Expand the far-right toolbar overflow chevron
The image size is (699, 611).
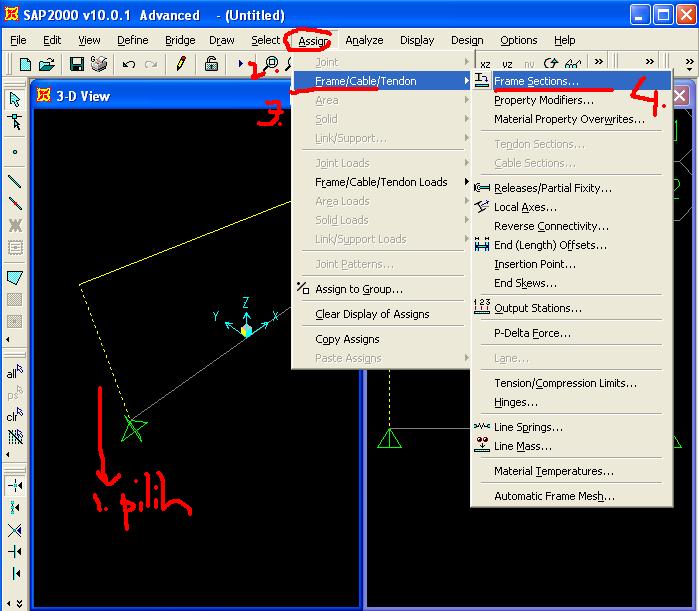[690, 64]
